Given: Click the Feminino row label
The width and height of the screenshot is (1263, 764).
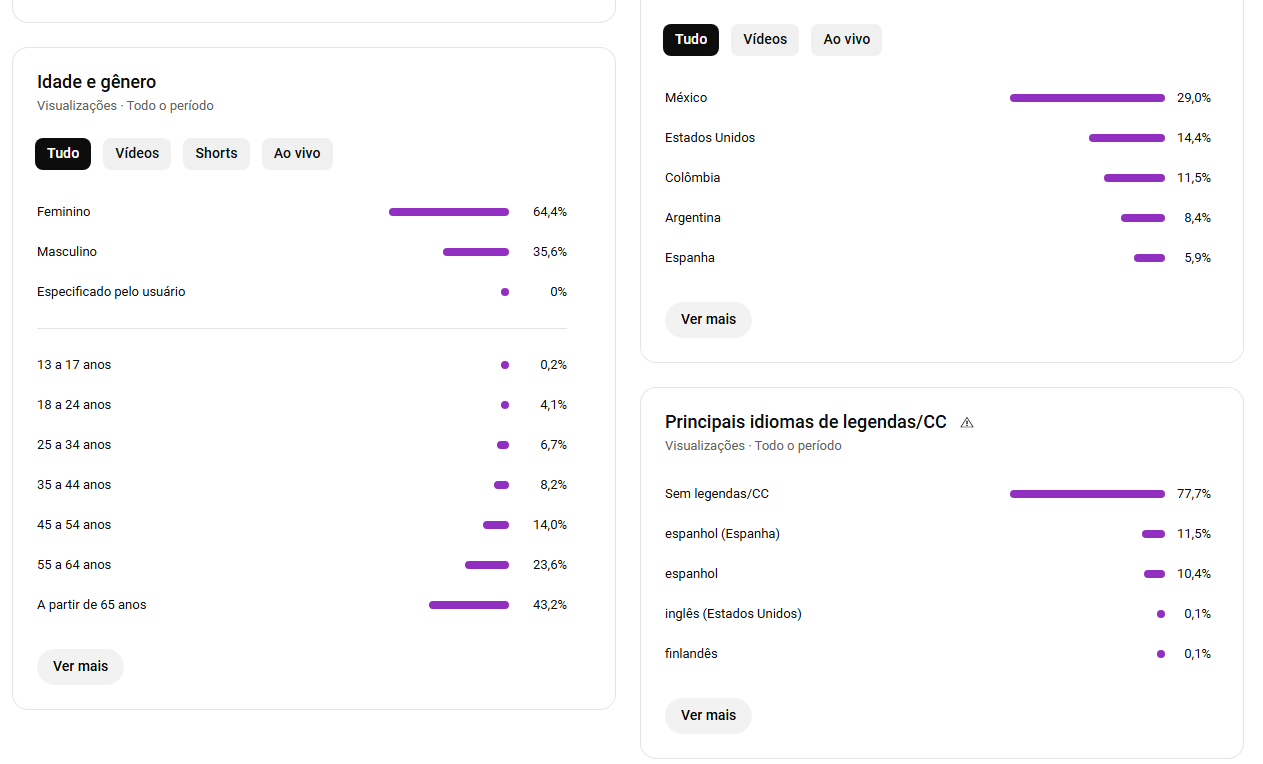Looking at the screenshot, I should (64, 212).
